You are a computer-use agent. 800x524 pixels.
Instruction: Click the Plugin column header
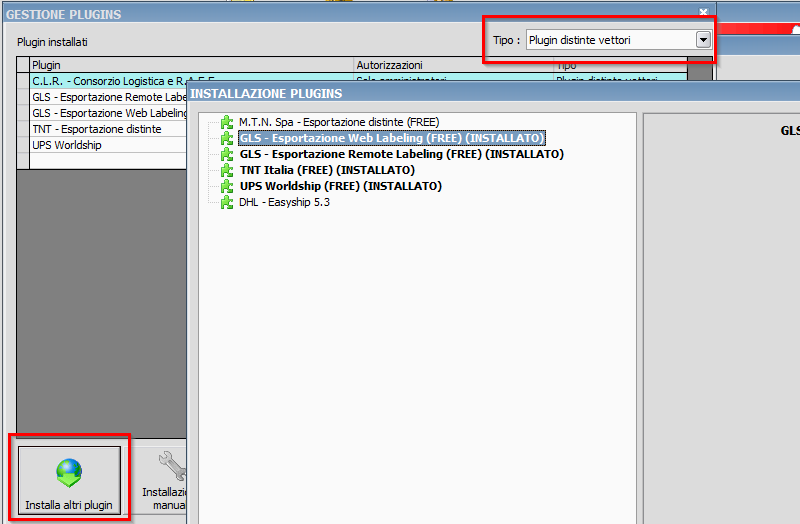click(191, 65)
